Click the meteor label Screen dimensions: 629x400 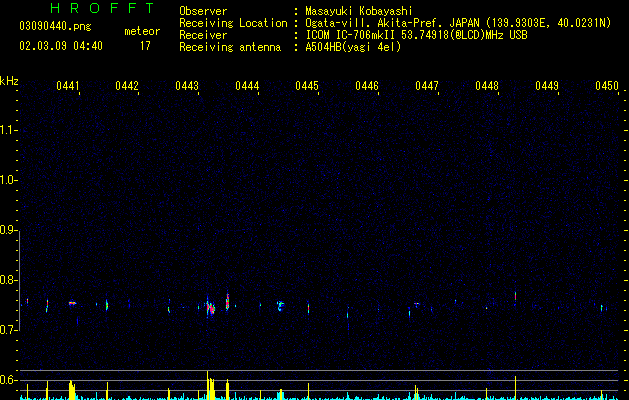142,31
